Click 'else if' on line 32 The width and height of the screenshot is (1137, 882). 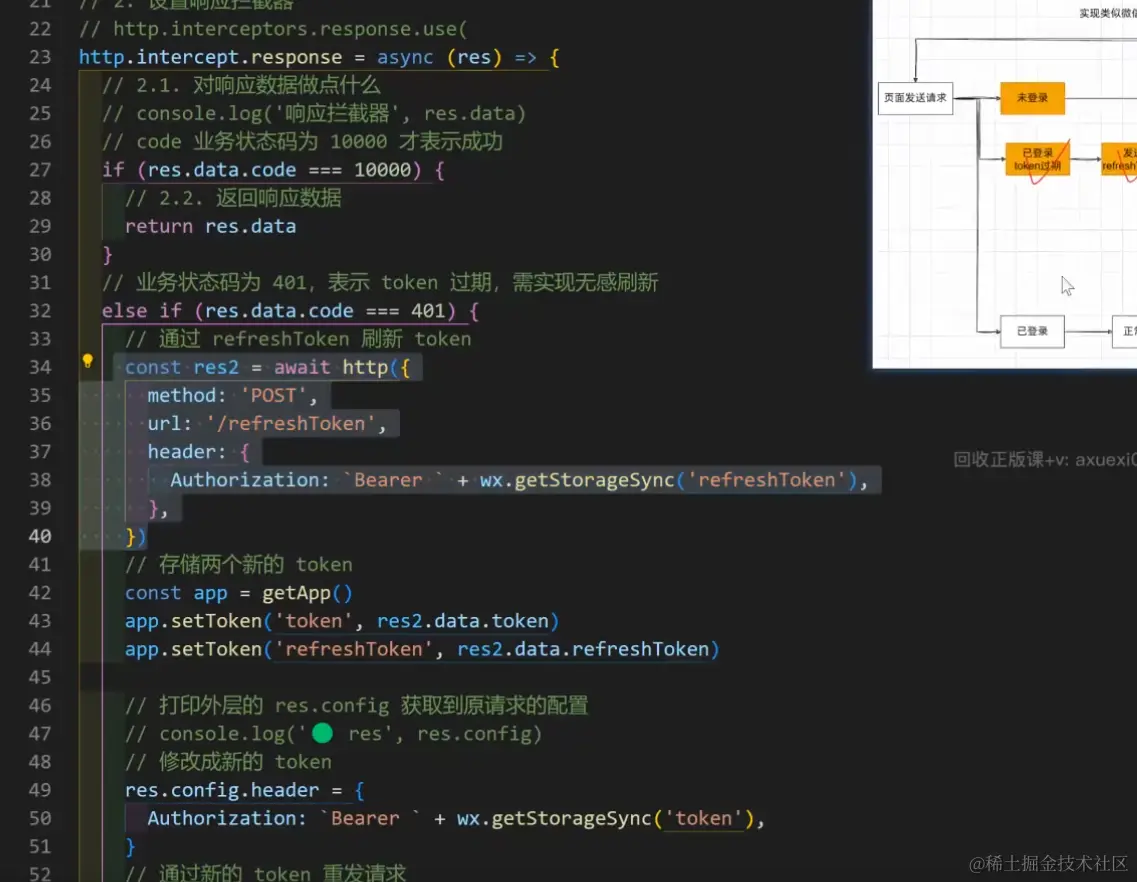[x=141, y=311]
